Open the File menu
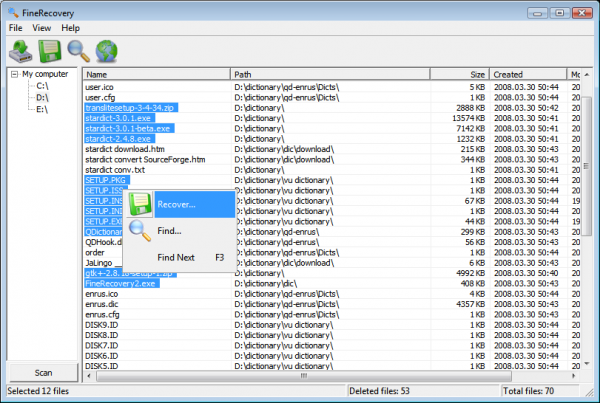 click(x=16, y=28)
